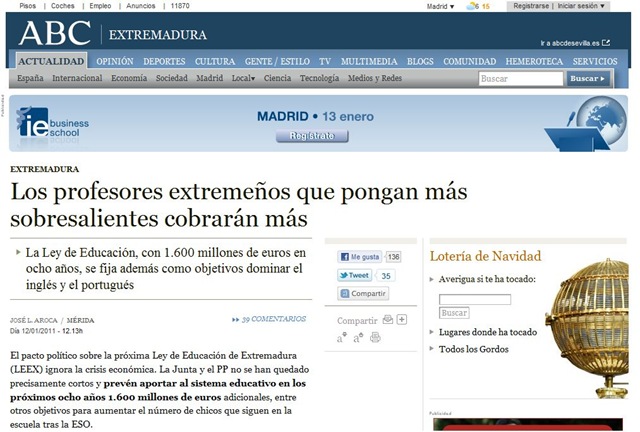Expand Lugares donde ha tocado
This screenshot has height=432, width=640.
click(488, 332)
